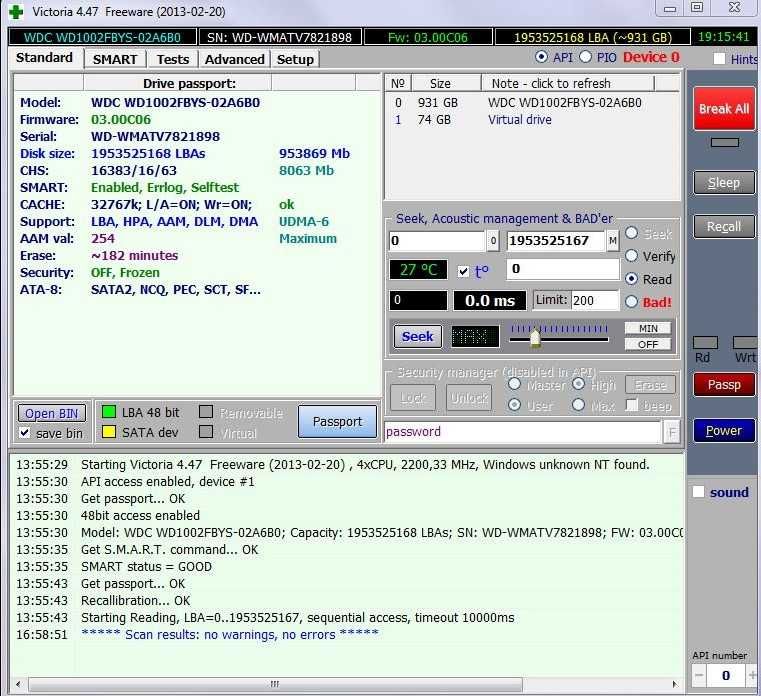Click the 0.0 ms seek time display
This screenshot has width=761, height=696.
[490, 300]
